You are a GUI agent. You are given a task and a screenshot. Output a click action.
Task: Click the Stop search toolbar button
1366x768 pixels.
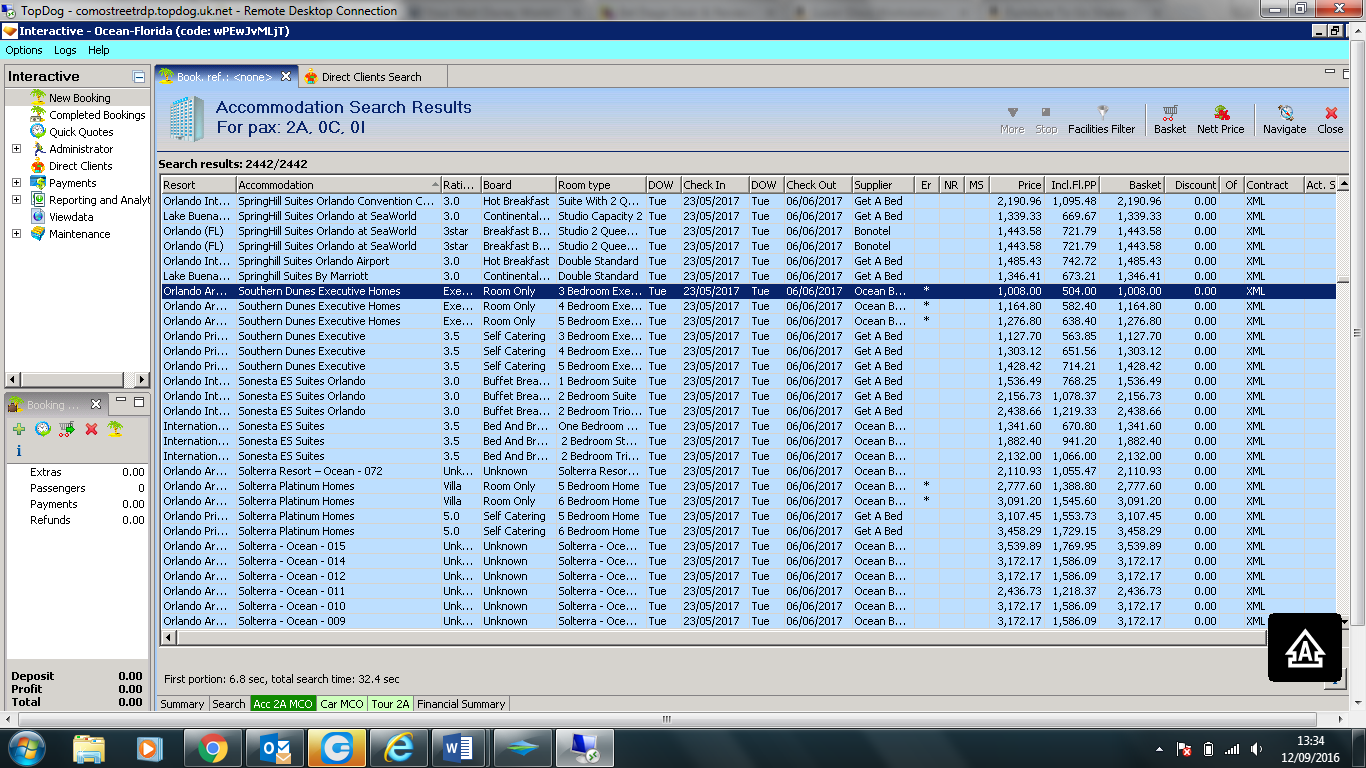coord(1046,120)
